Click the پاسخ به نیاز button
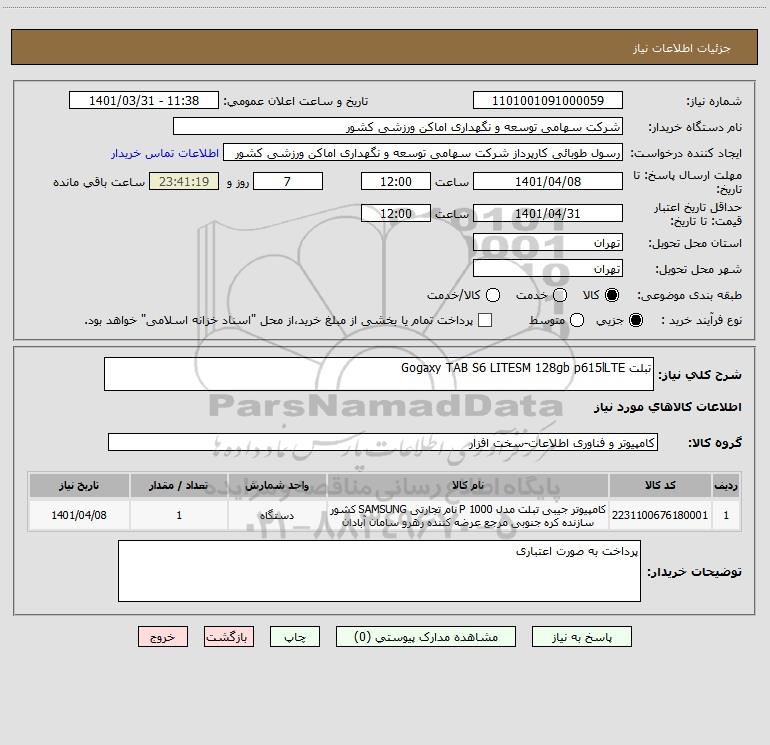The width and height of the screenshot is (770, 745). (x=581, y=636)
